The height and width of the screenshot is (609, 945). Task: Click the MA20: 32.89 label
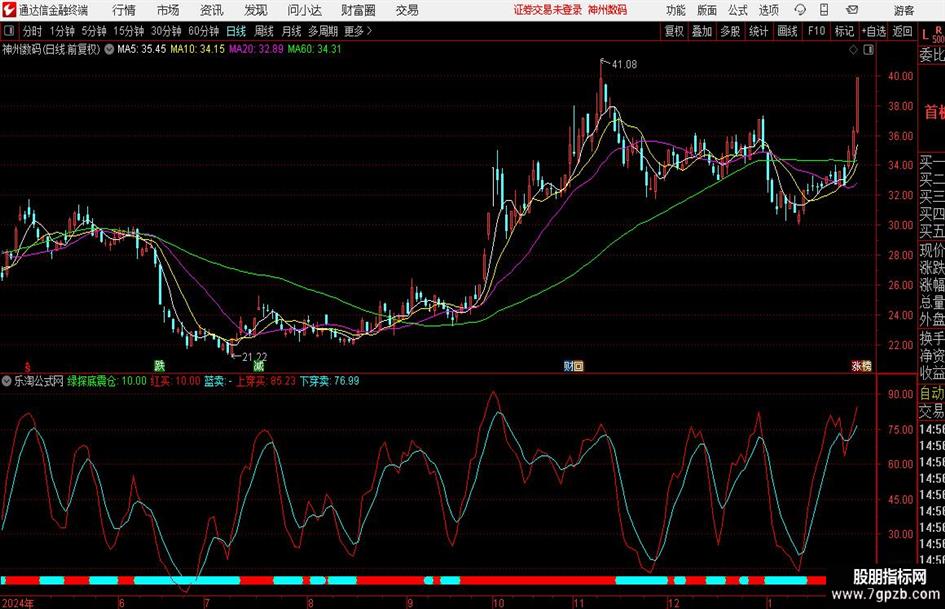coord(256,49)
